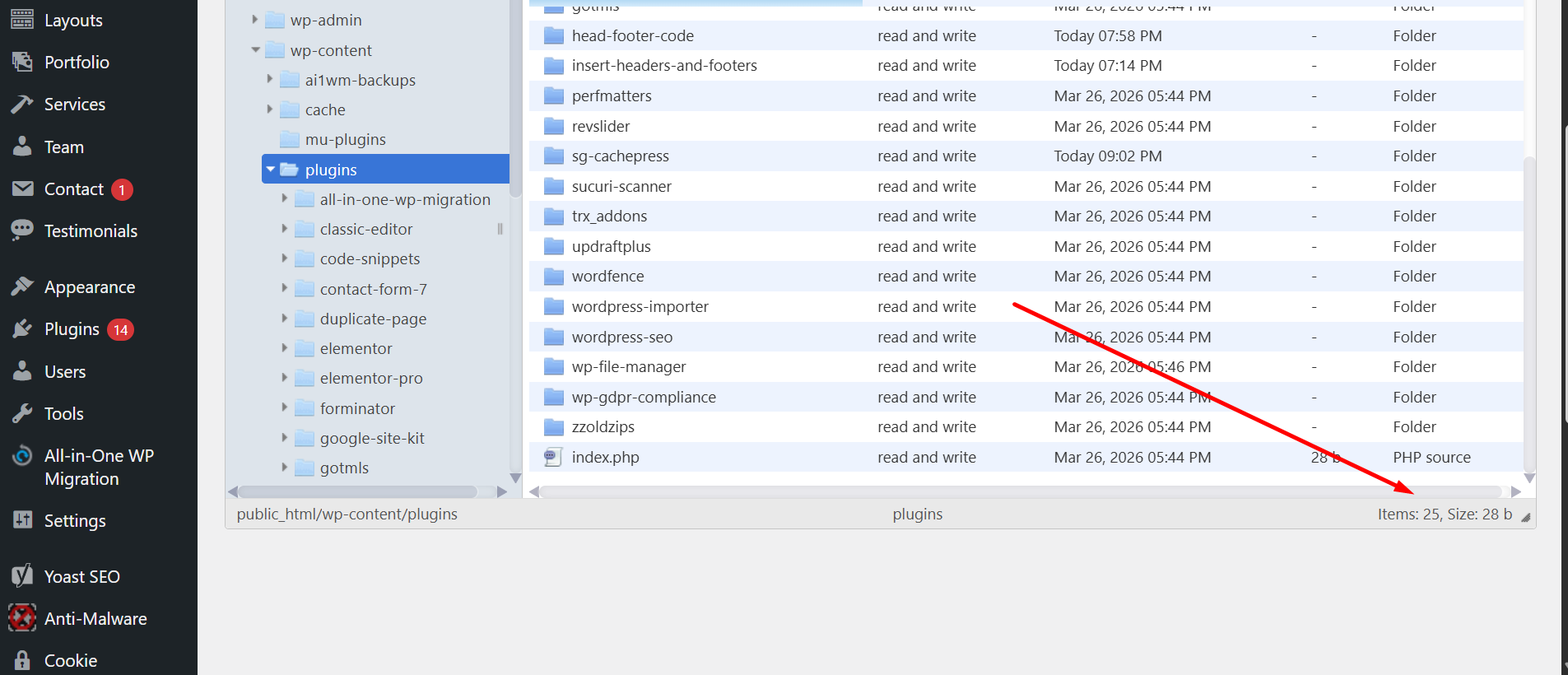Screen dimensions: 1568x675
Task: Click the index.php file icon
Action: coord(553,457)
